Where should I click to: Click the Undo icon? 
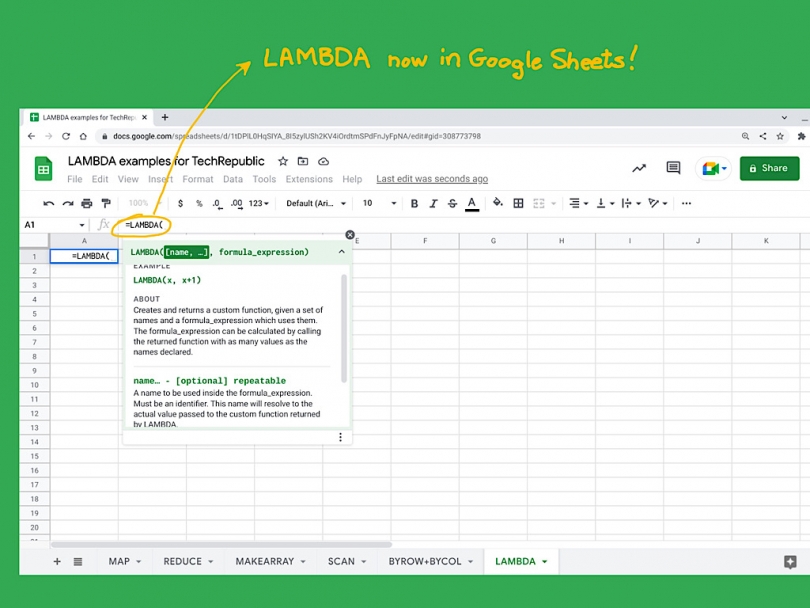(47, 203)
